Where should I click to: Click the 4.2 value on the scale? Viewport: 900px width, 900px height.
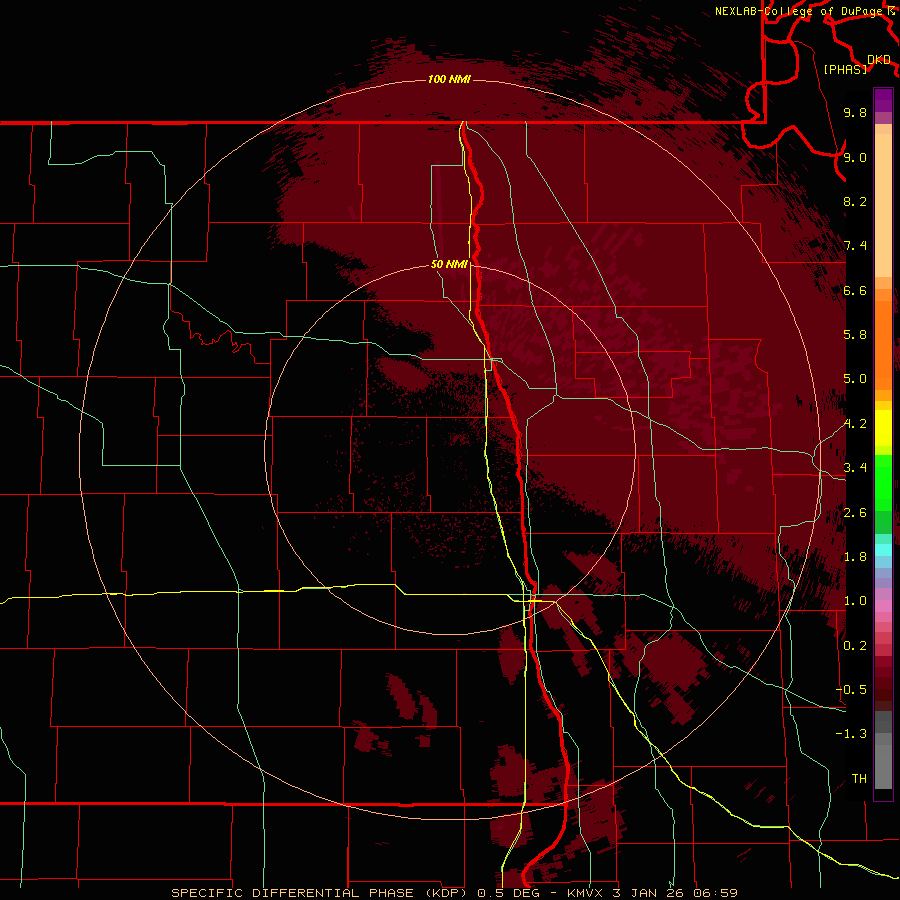(x=855, y=424)
